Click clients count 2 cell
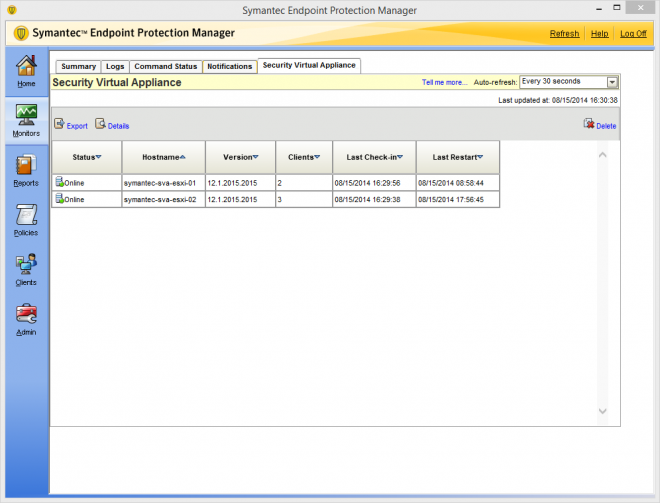 (x=304, y=183)
